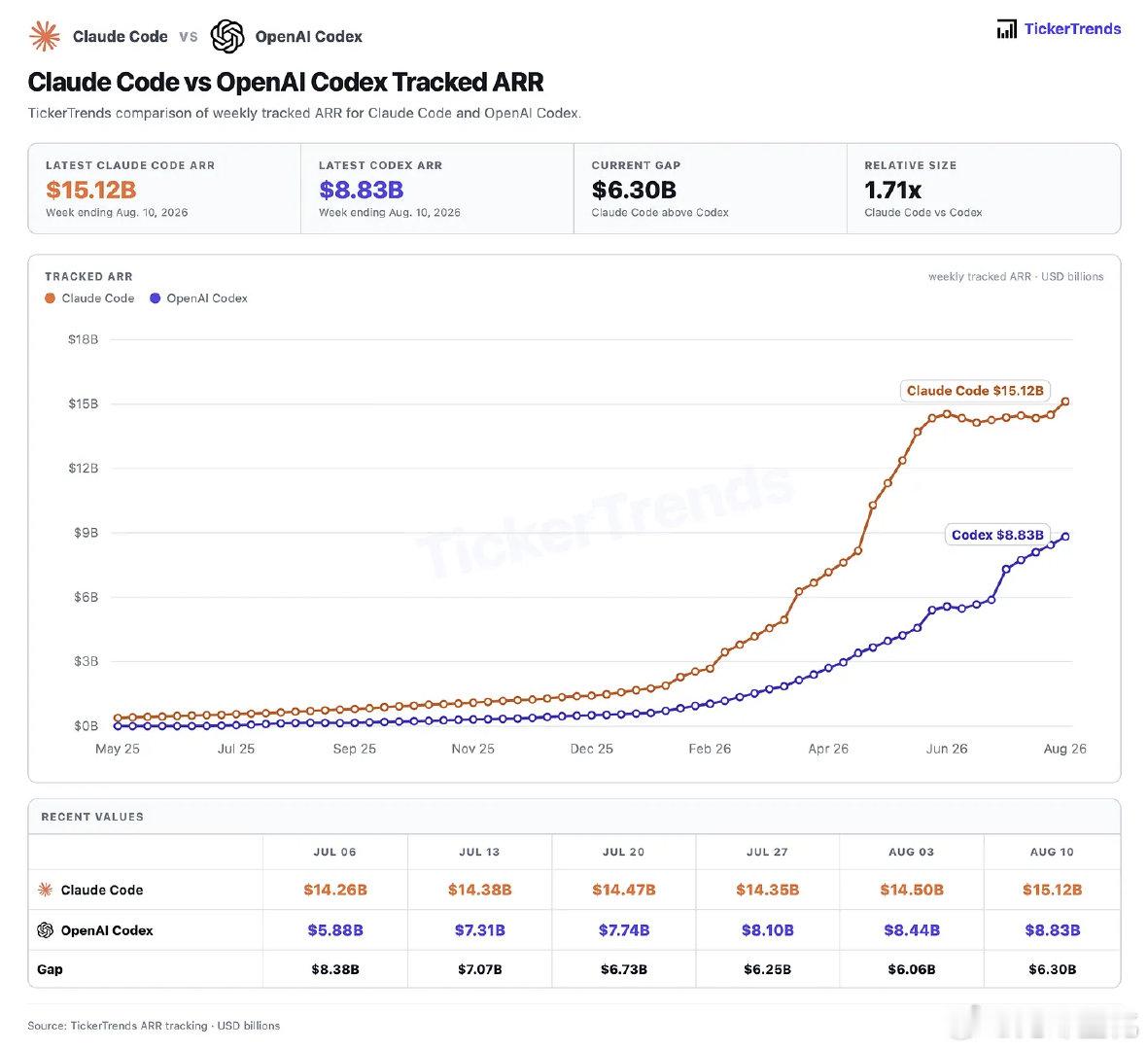The width and height of the screenshot is (1148, 1050).
Task: Select the Claude Code $15.12B chart label
Action: [x=975, y=390]
